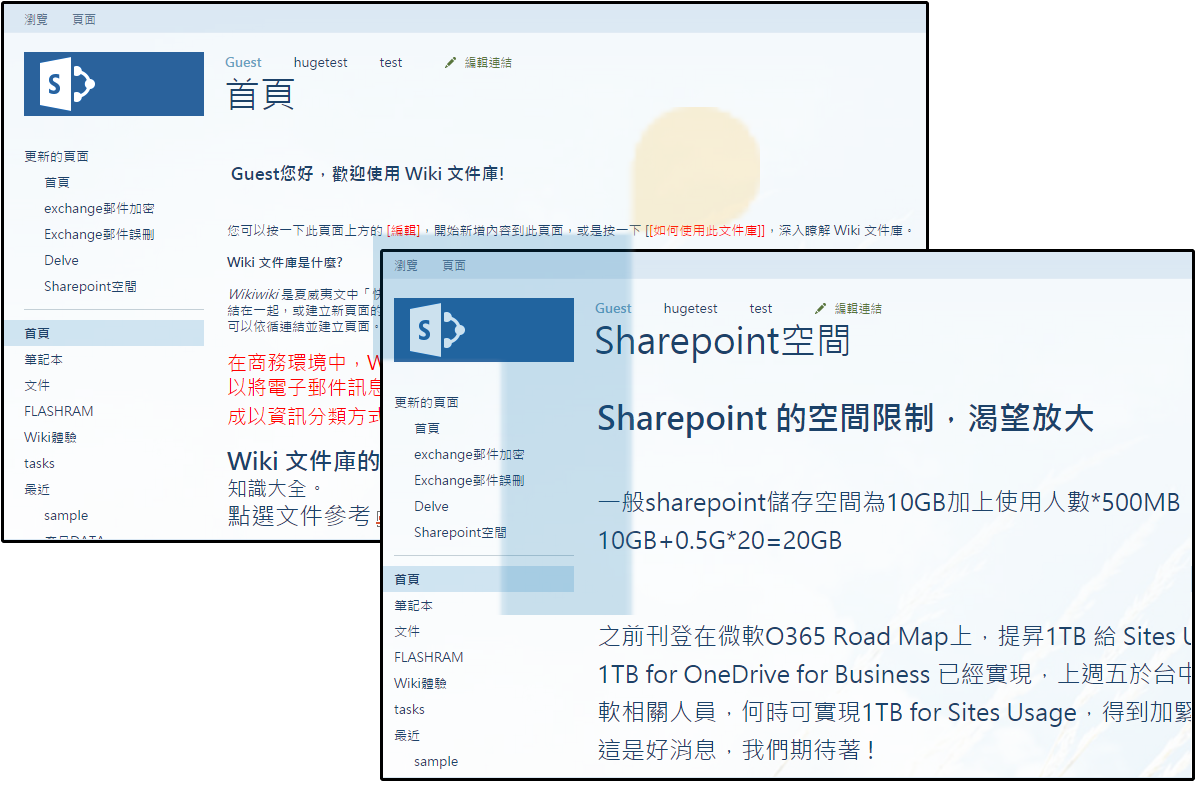Click Guest link in the front window top navigation
Image resolution: width=1200 pixels, height=800 pixels.
tap(613, 308)
